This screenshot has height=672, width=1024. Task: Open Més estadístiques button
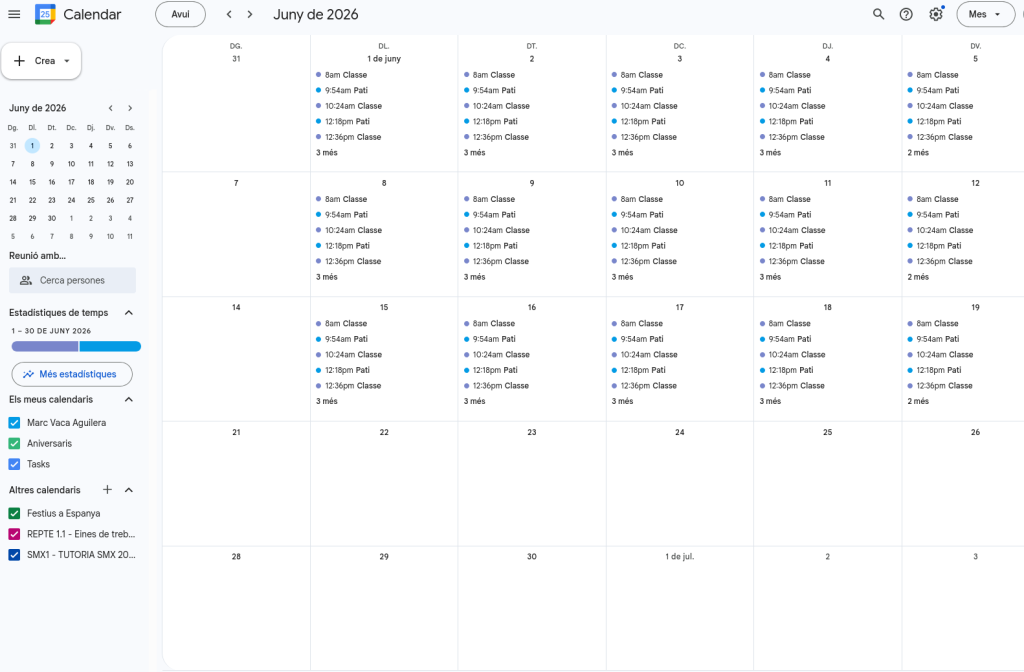coord(72,374)
